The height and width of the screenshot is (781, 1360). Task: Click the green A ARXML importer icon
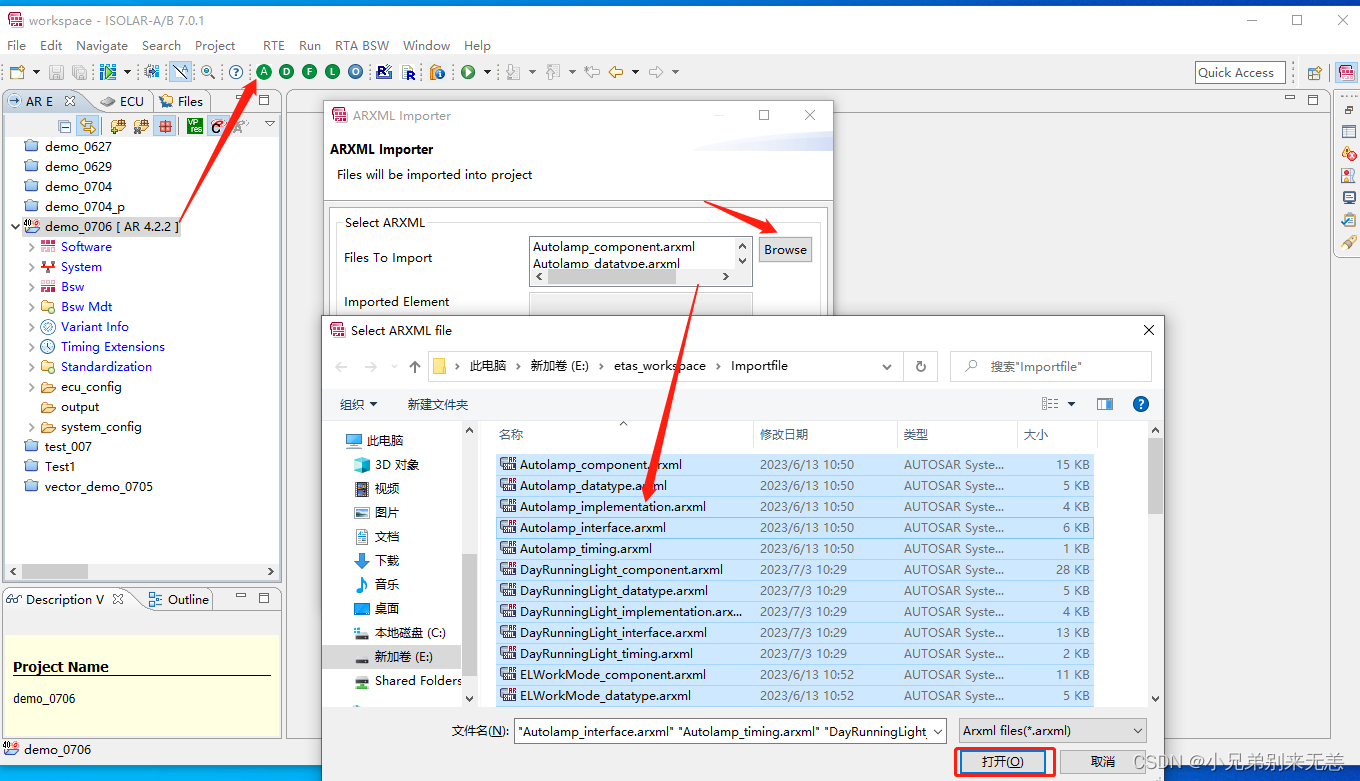coord(264,71)
